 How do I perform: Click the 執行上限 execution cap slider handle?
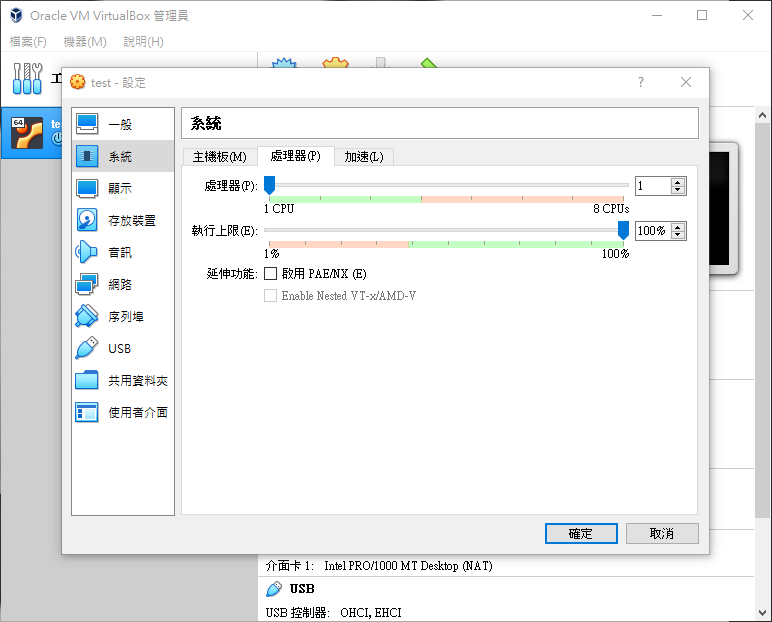(623, 230)
